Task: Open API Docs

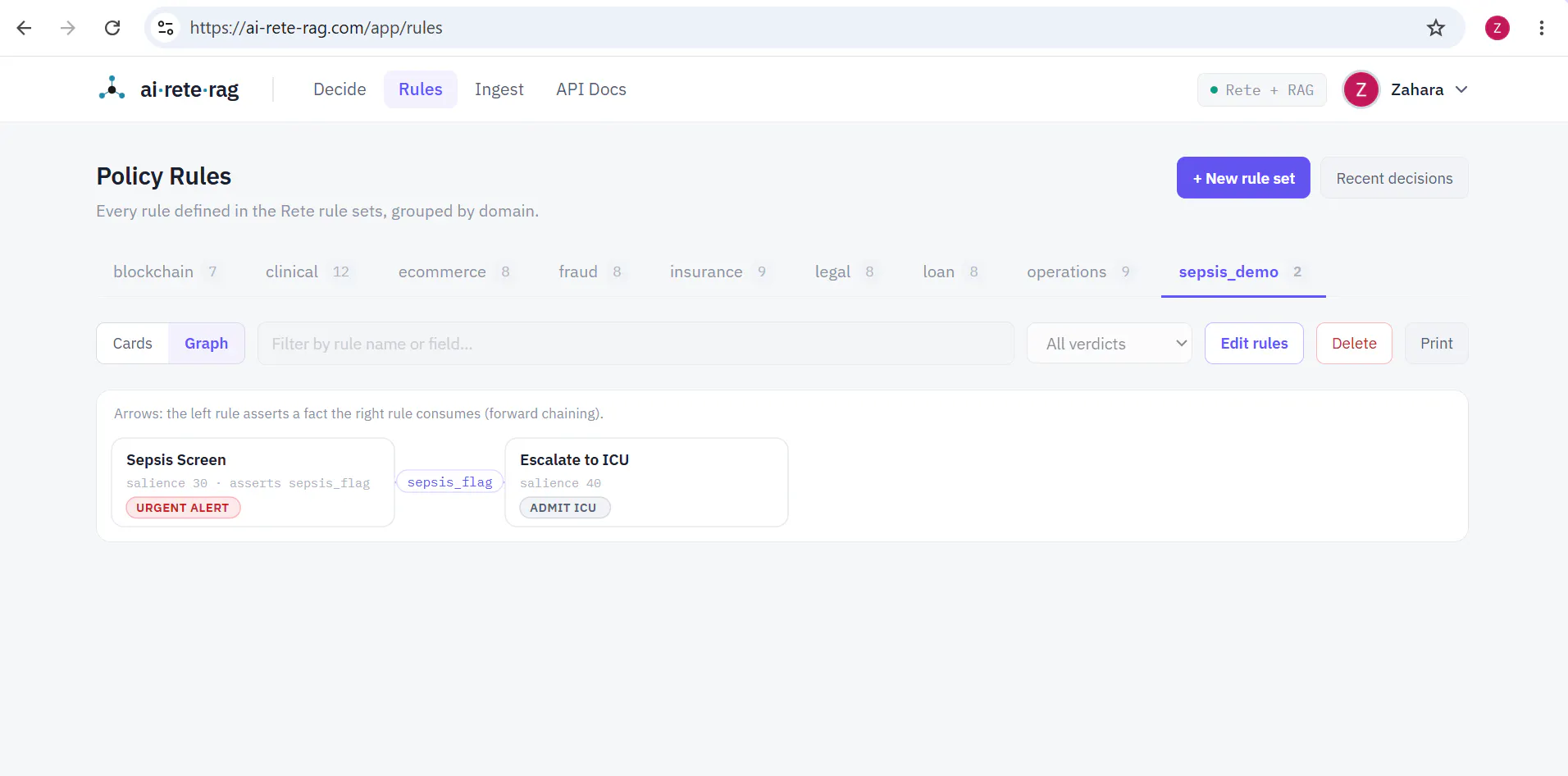Action: [x=591, y=89]
